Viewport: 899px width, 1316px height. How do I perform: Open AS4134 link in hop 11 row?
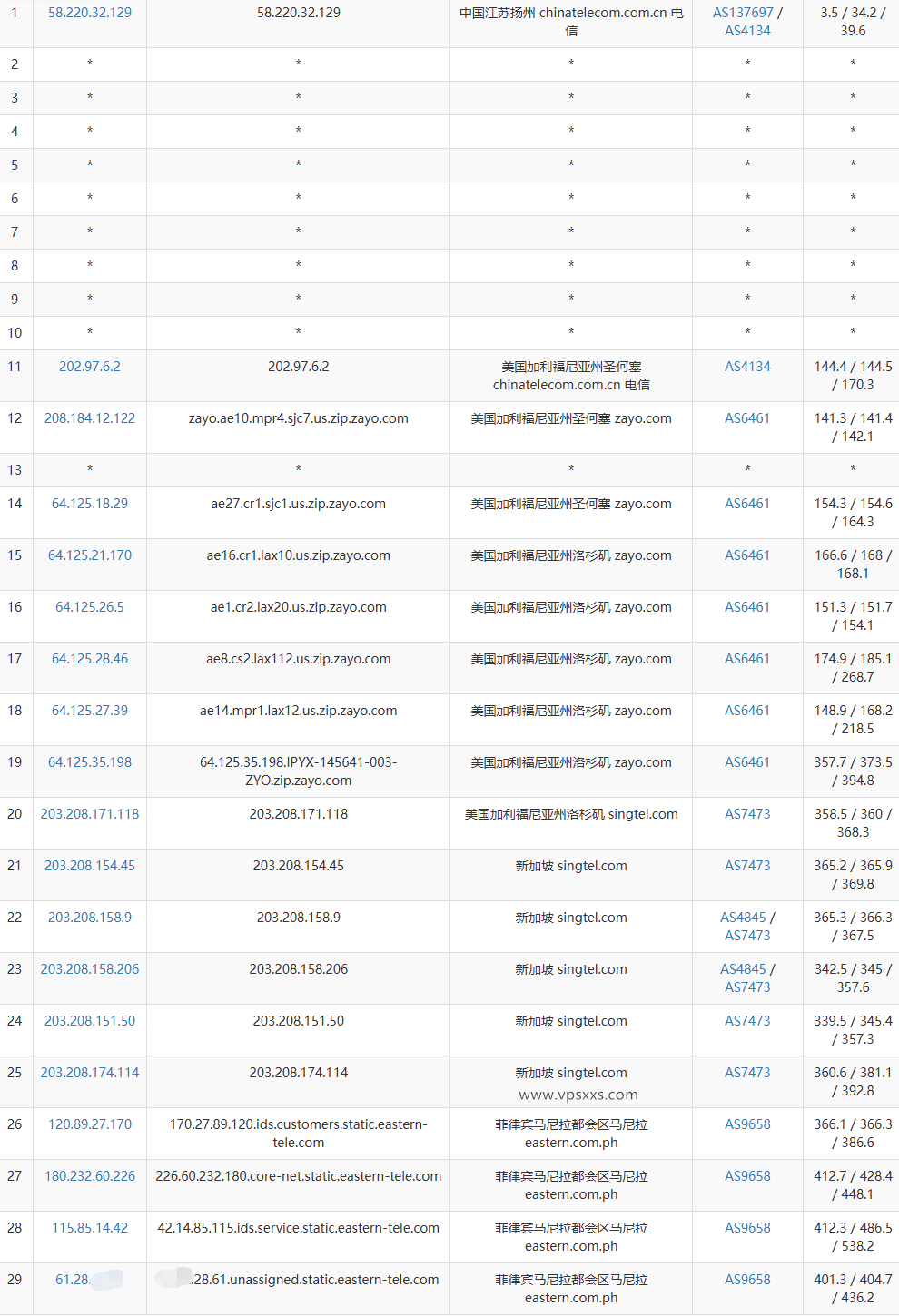pyautogui.click(x=747, y=367)
